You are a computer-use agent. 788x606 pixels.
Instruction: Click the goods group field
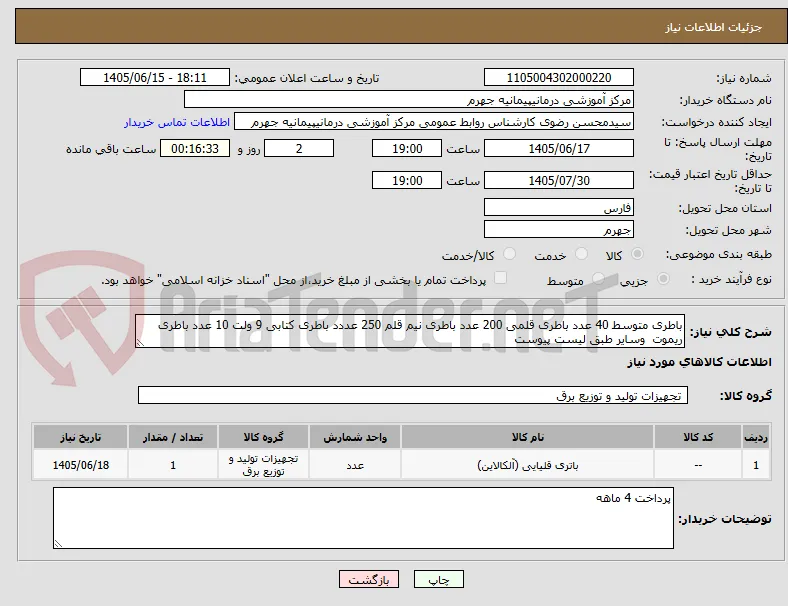[x=413, y=395]
